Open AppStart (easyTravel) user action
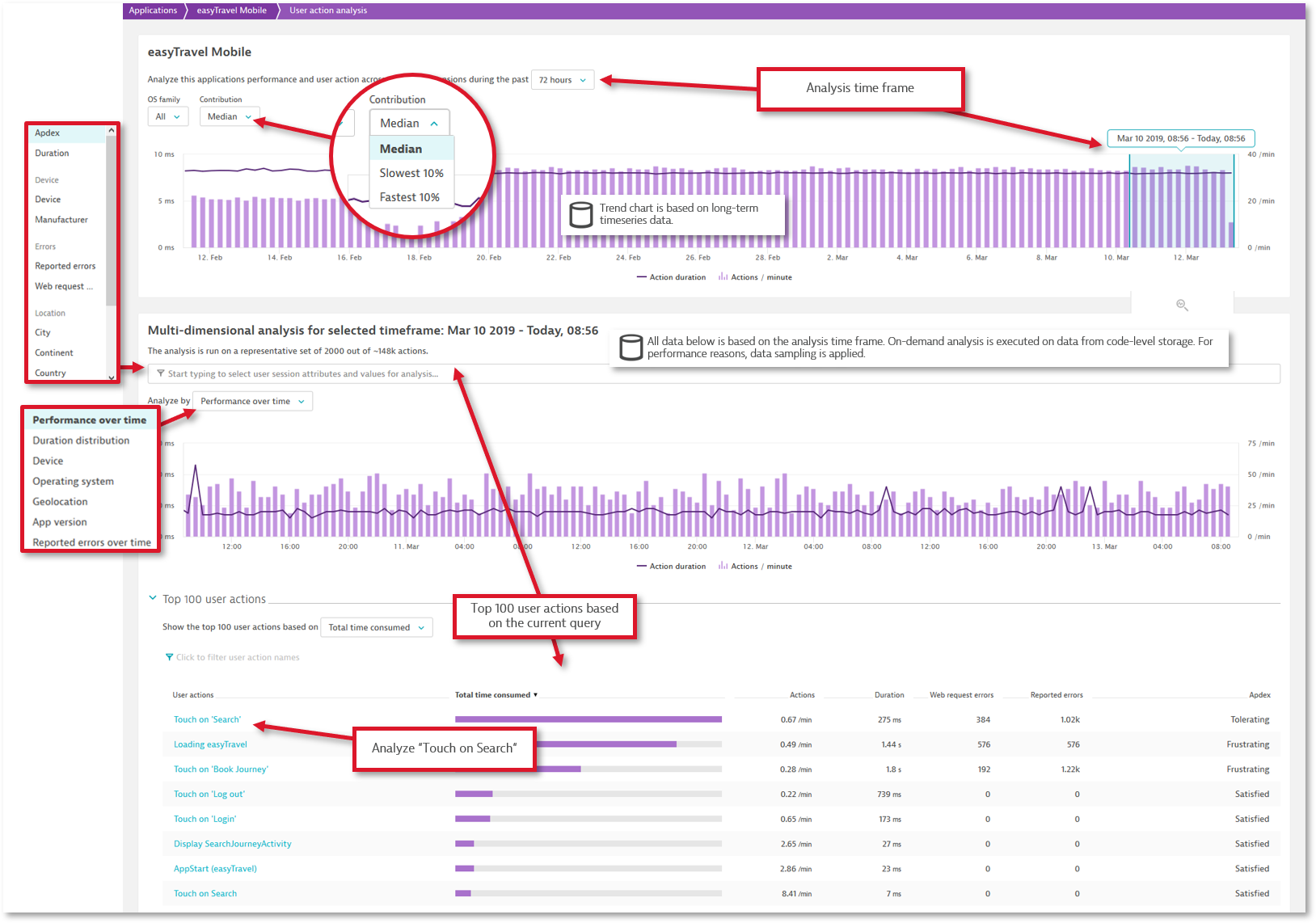The image size is (1316, 923). click(215, 869)
